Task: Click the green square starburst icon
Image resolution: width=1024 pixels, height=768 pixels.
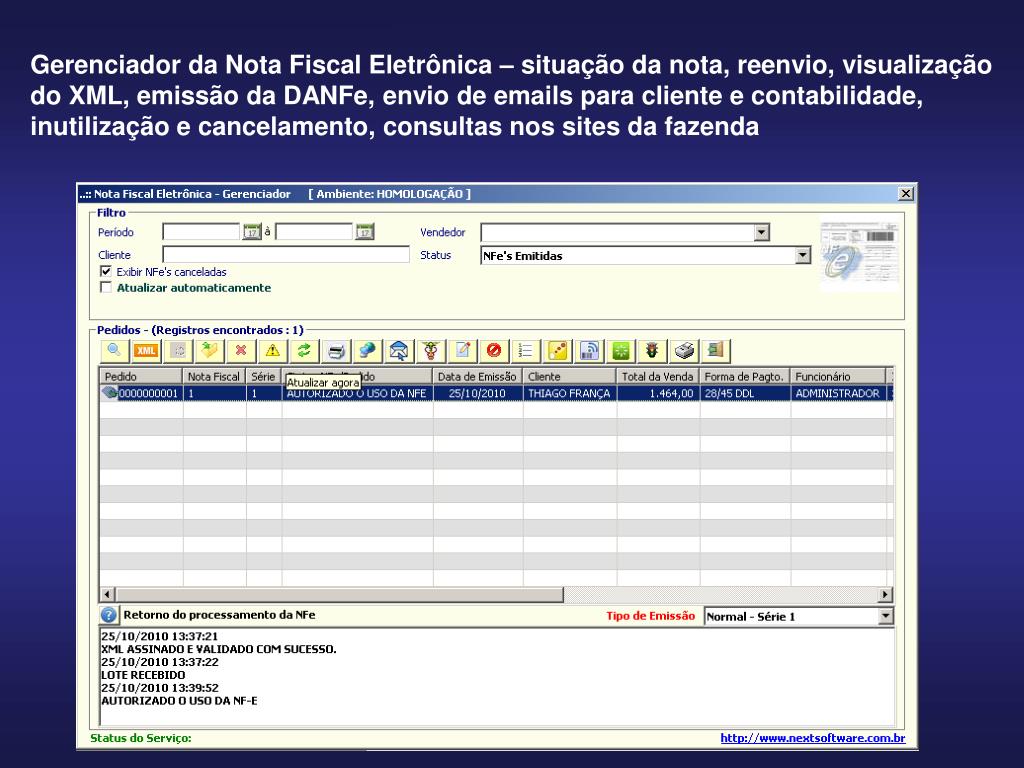Action: pos(621,351)
